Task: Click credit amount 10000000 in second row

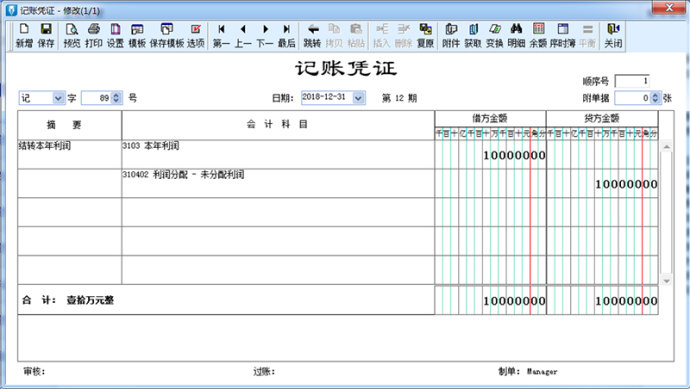Action: tap(626, 184)
